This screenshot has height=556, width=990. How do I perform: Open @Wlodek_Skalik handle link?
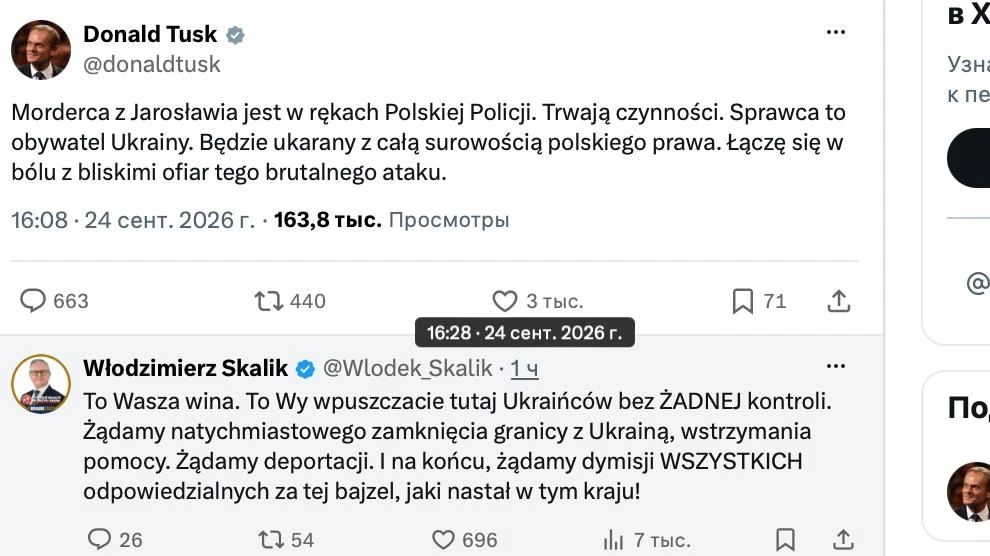[407, 368]
